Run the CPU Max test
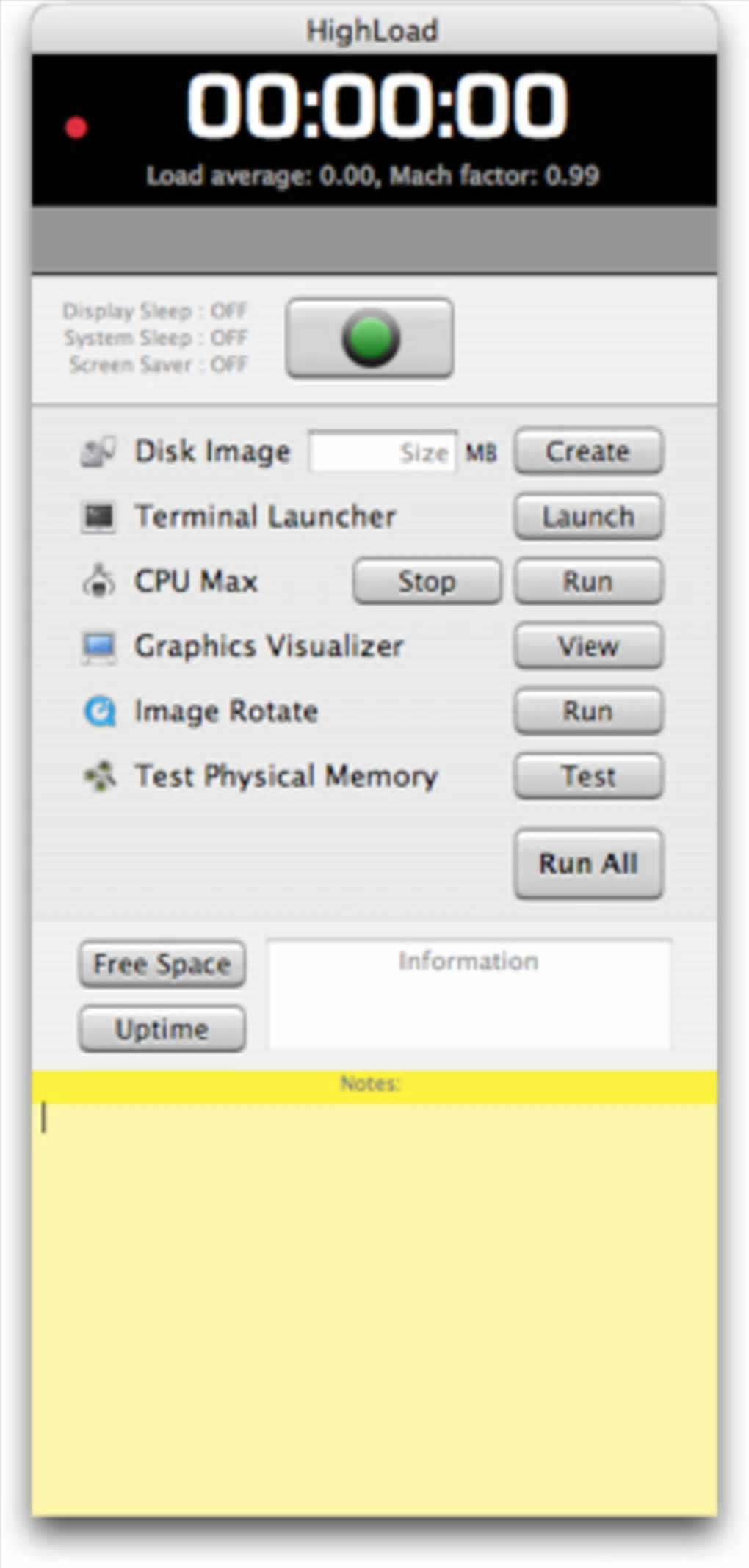 [x=588, y=581]
